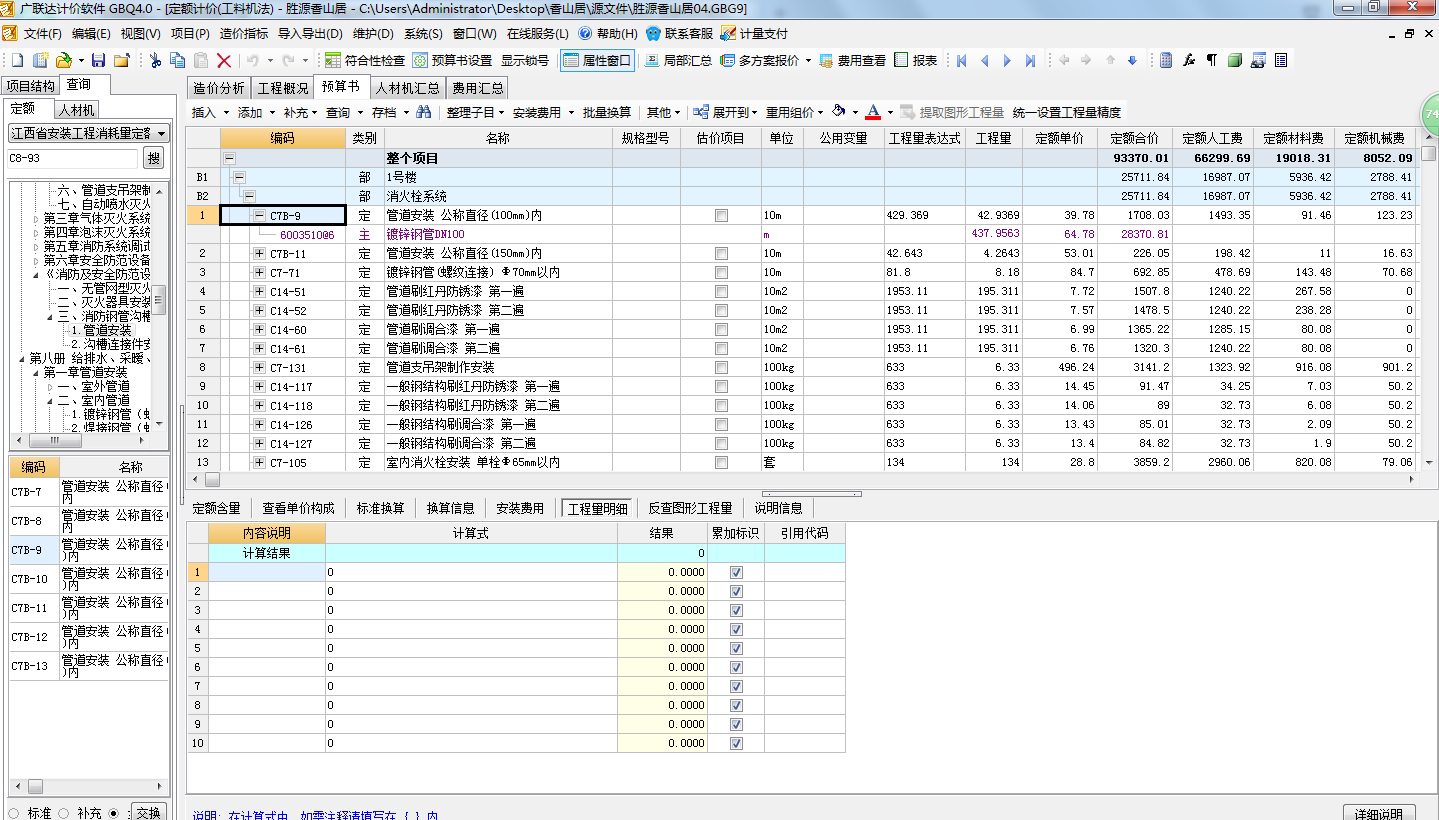Collapse the C7B-9 row expander
1439x820 pixels.
[x=260, y=215]
